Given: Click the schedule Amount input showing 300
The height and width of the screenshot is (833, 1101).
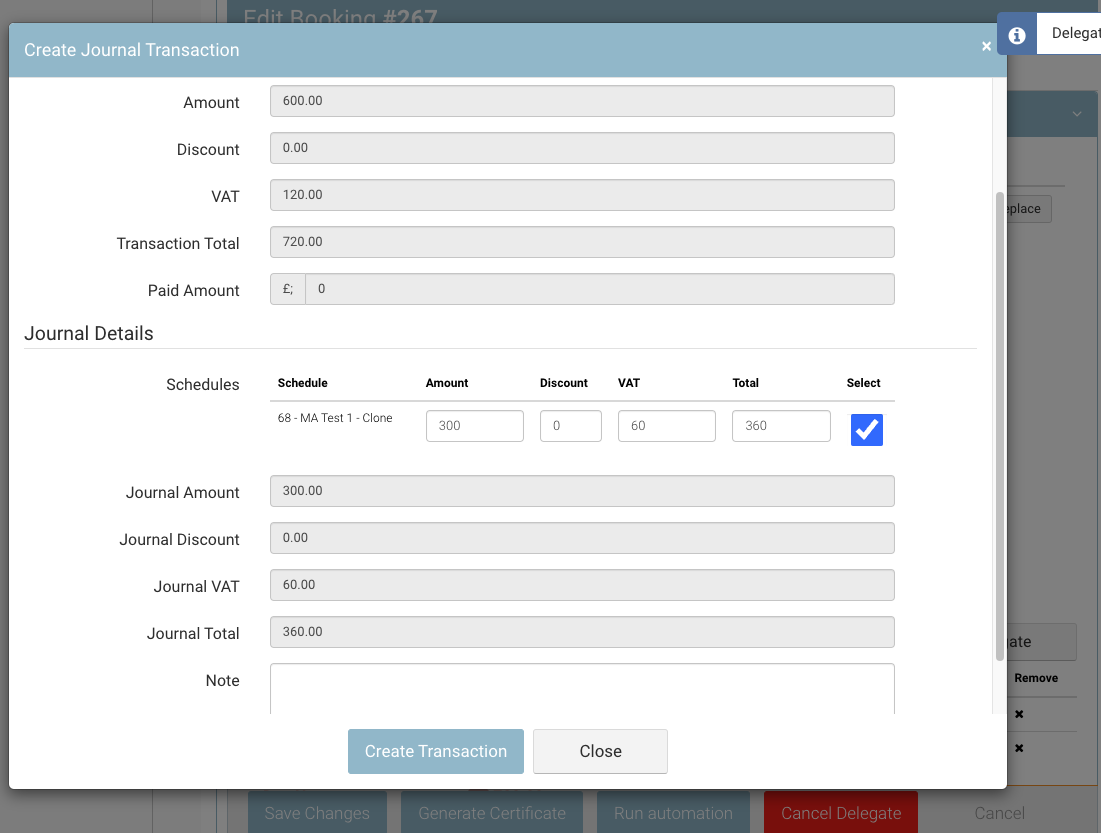Looking at the screenshot, I should pyautogui.click(x=474, y=426).
